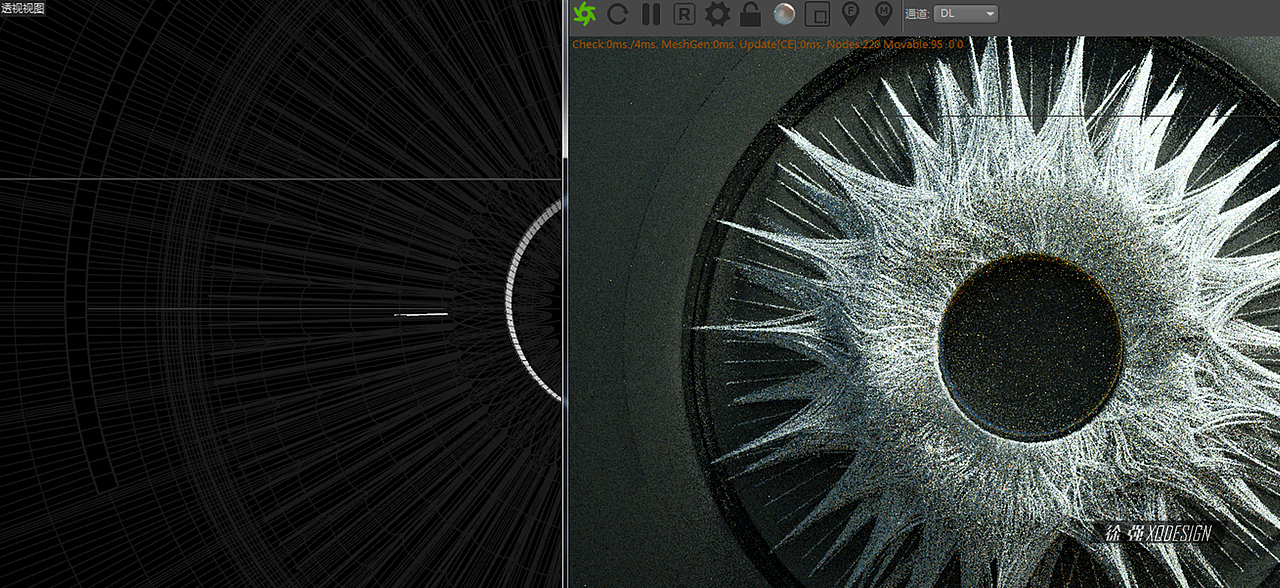Toggle the clay mode sphere icon
1280x588 pixels.
click(784, 14)
